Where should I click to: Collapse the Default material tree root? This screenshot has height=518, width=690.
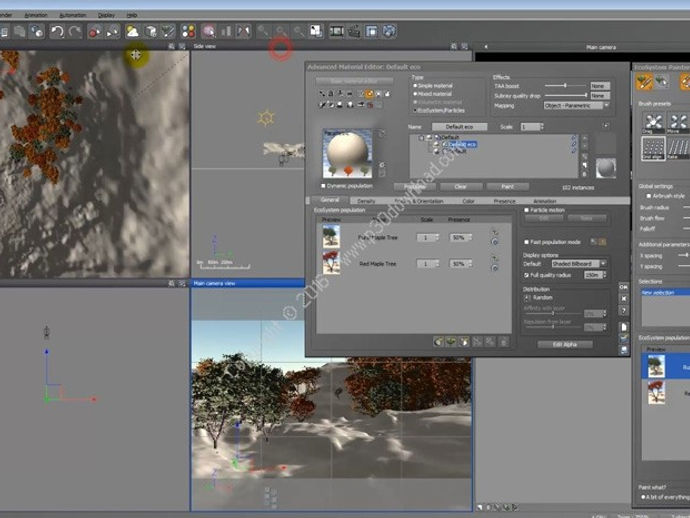[421, 138]
